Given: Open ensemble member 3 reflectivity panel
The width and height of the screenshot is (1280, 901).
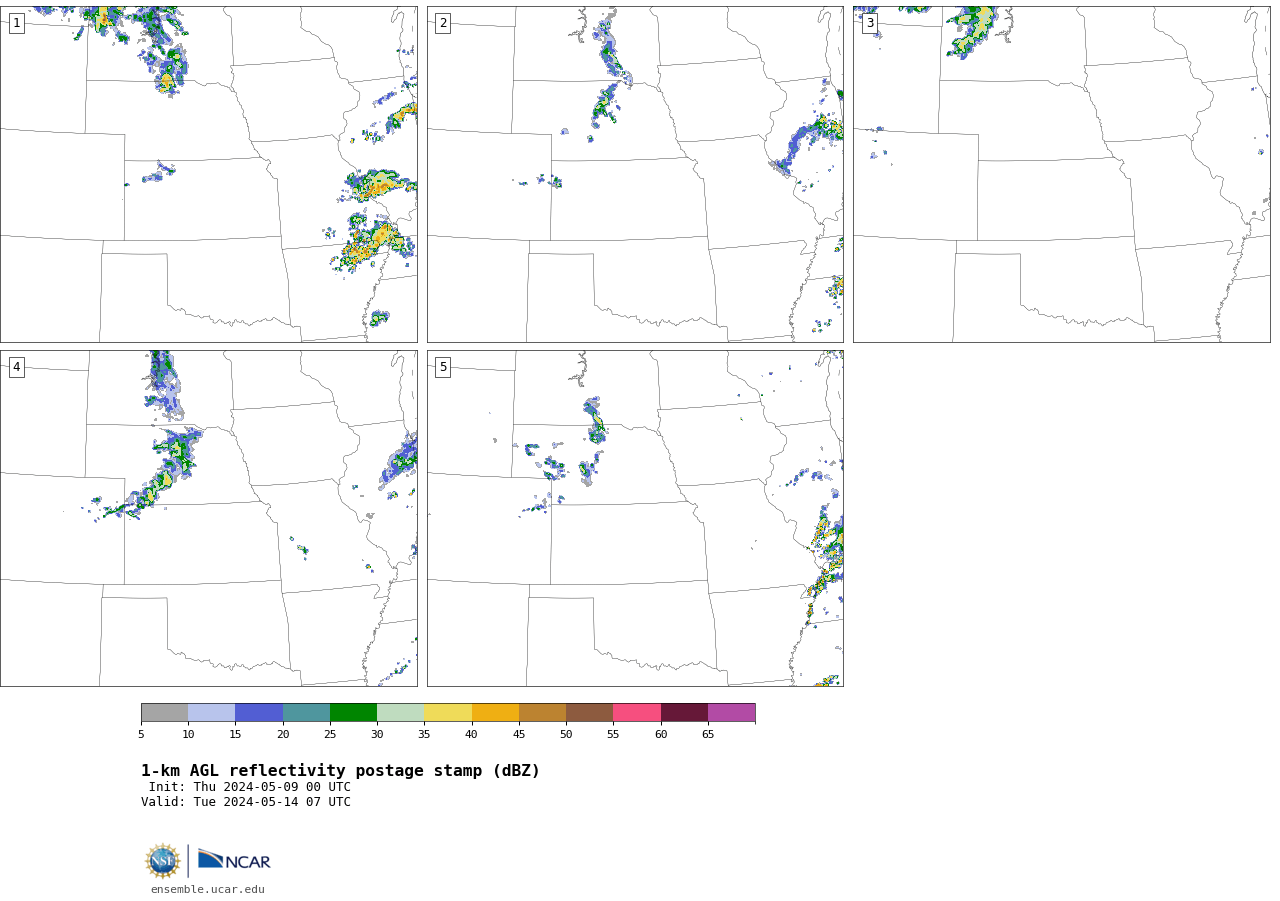Looking at the screenshot, I should click(1062, 175).
